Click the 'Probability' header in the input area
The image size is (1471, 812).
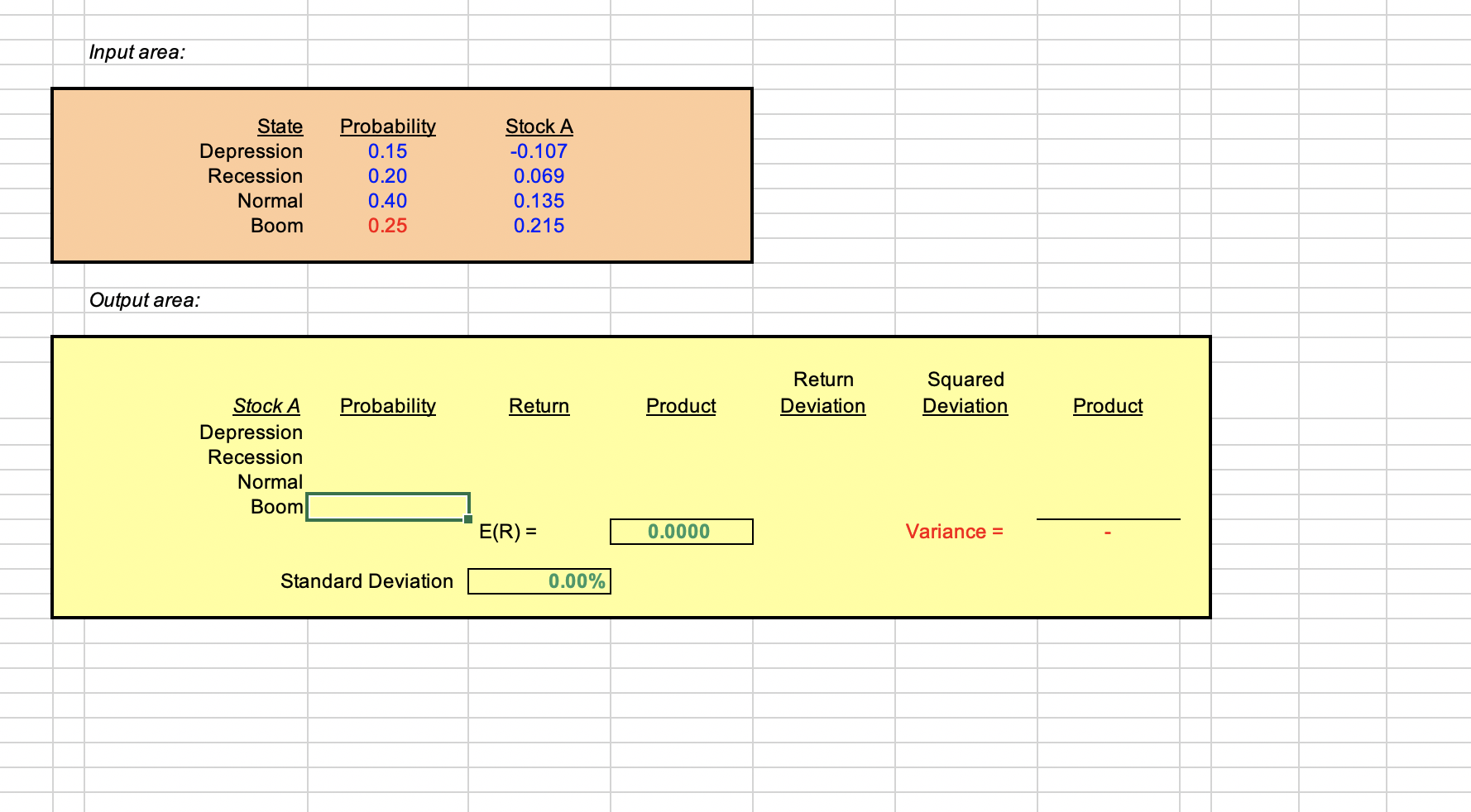[388, 127]
